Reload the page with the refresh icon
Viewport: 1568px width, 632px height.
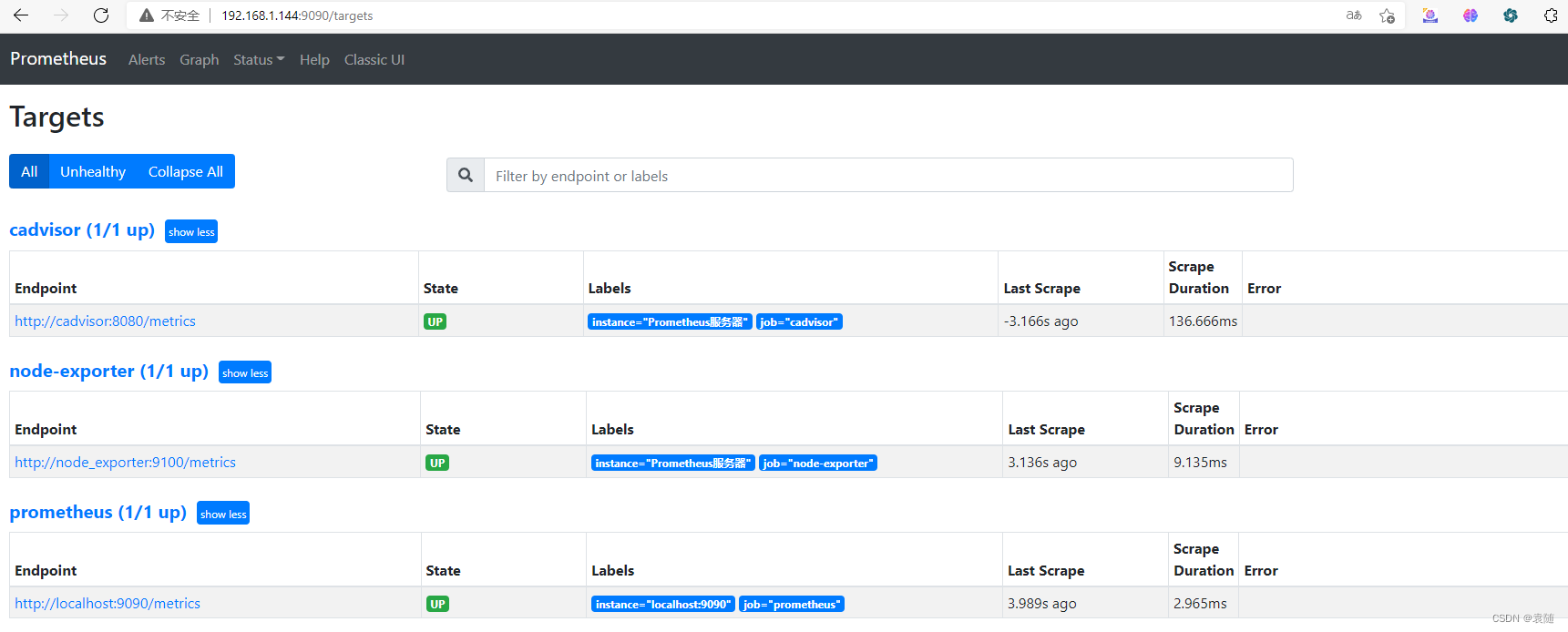click(101, 15)
